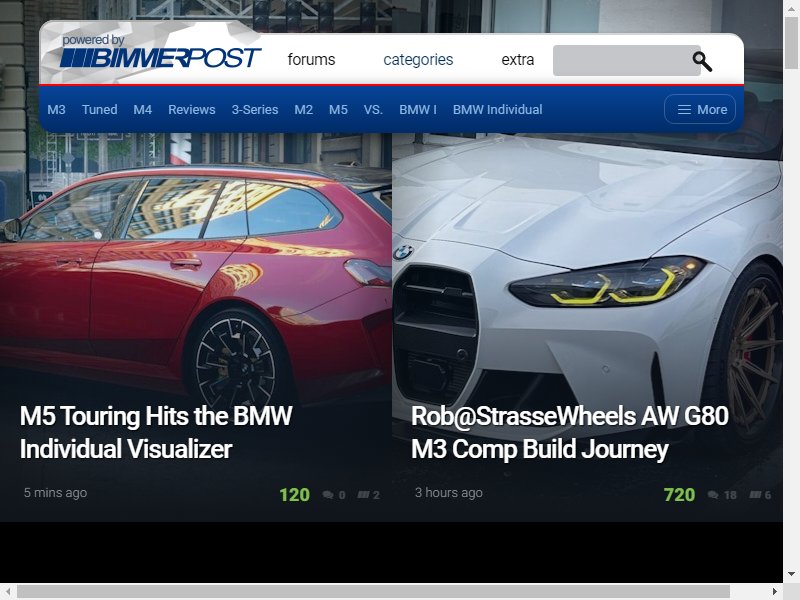Open M5 Touring Hits the BMW Individual Visualizer article
This screenshot has width=800, height=600.
click(x=156, y=433)
